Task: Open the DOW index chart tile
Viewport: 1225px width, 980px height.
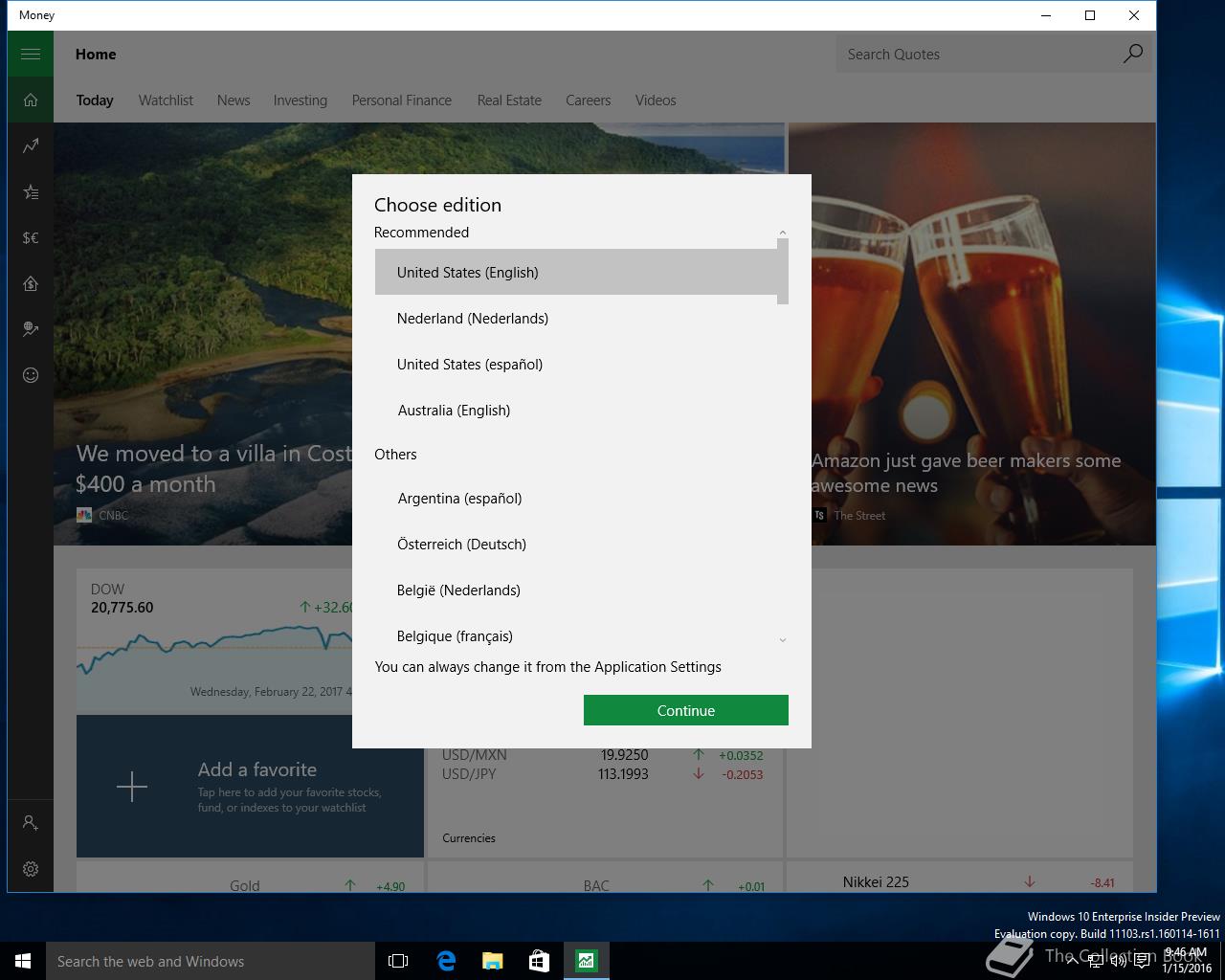Action: pyautogui.click(x=215, y=641)
